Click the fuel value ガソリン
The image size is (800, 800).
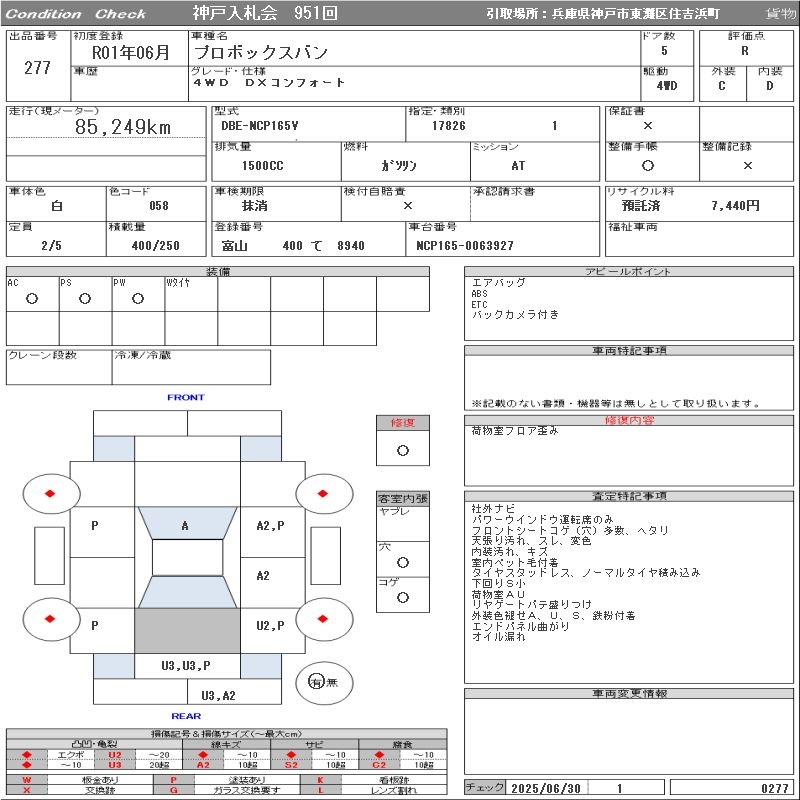398,166
